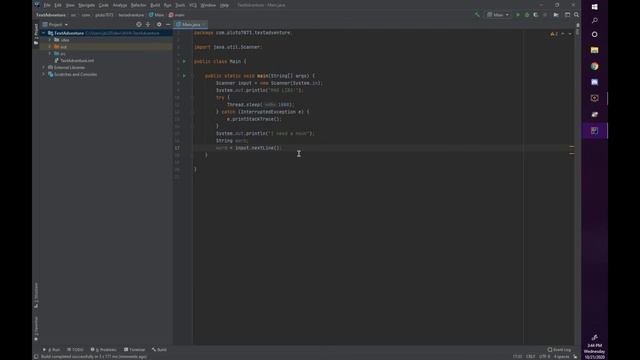Viewport: 640px width, 360px height.
Task: Select Scratches and Consoles tree item
Action: click(x=73, y=74)
